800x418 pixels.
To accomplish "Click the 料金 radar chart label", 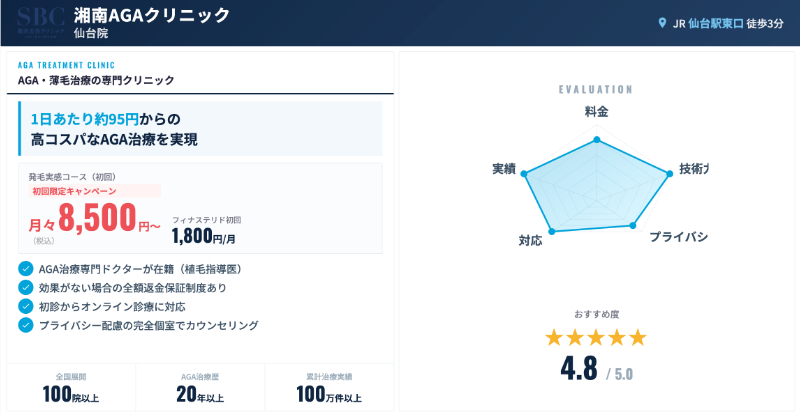I will pyautogui.click(x=596, y=112).
